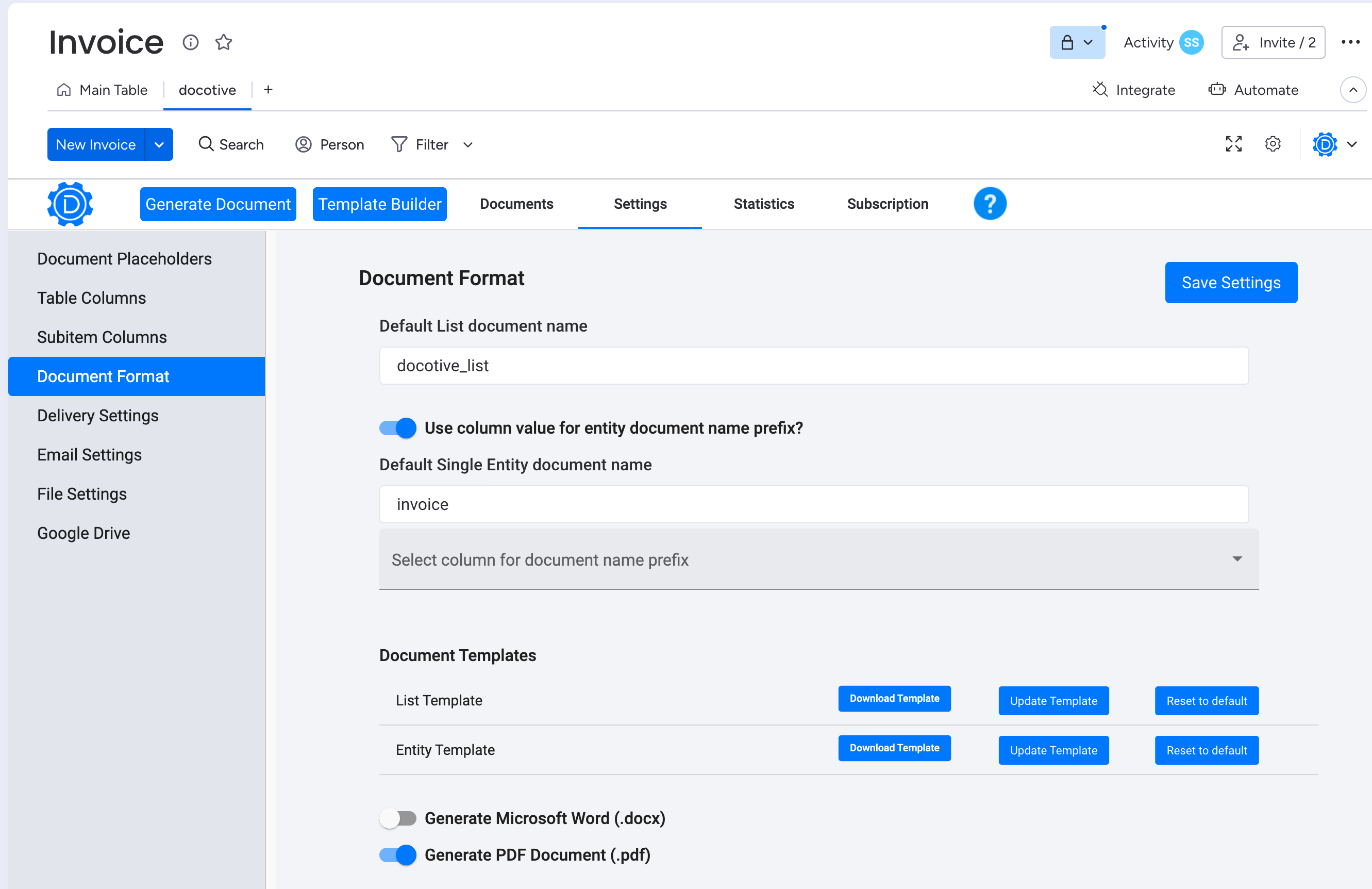Reset the Entity Template to default
Screen dimensions: 1372x889
[1207, 750]
